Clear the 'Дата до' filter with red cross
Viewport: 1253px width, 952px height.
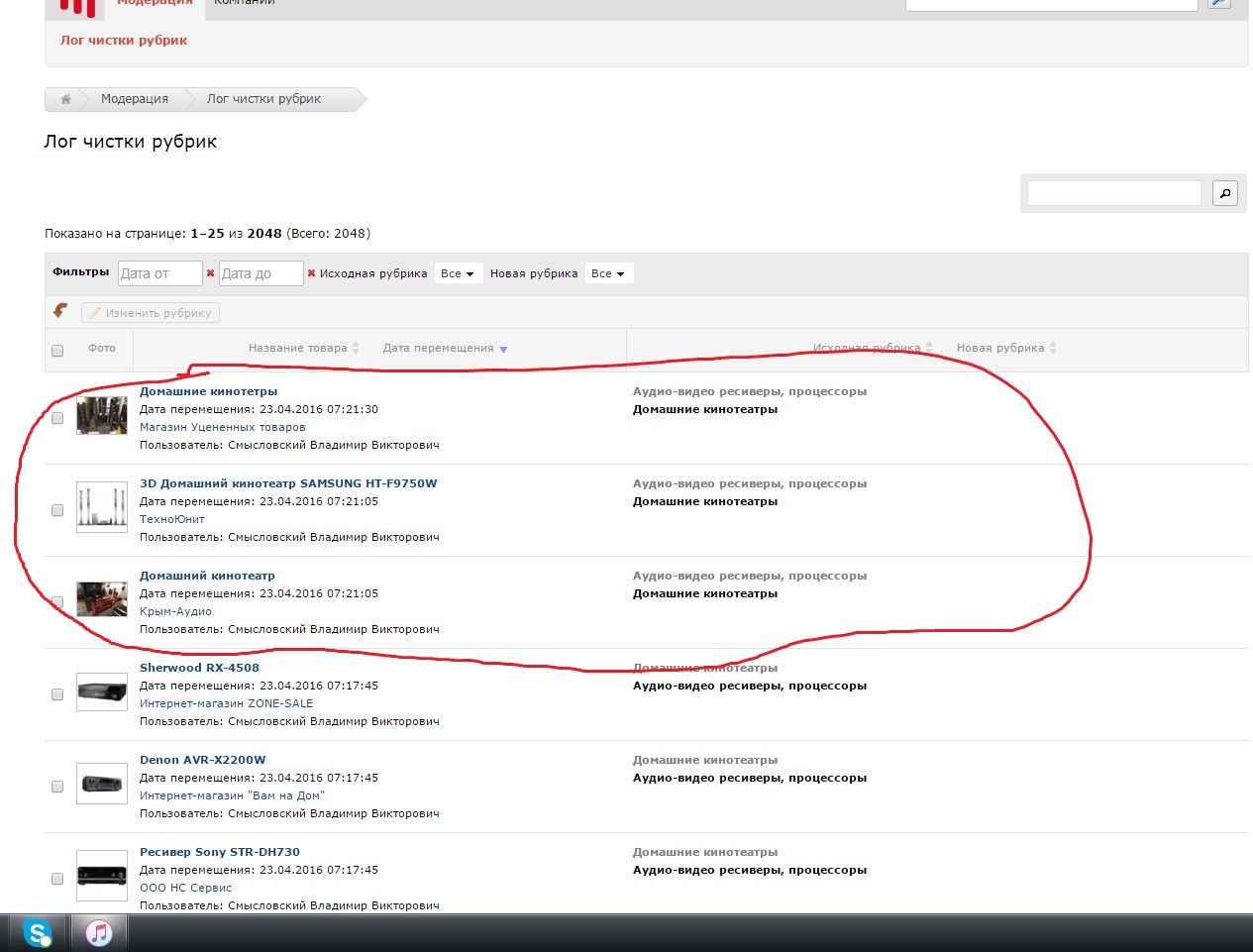point(311,273)
